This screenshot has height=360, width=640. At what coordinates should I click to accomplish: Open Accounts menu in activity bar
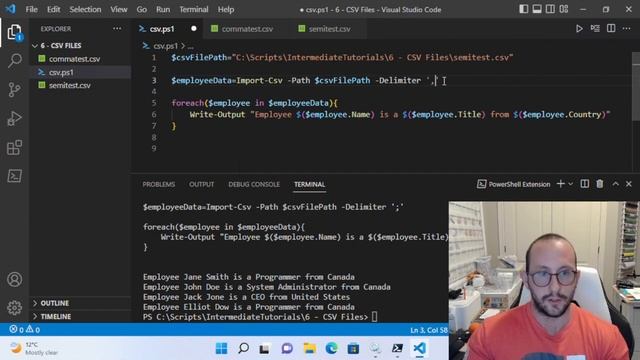pos(14,280)
